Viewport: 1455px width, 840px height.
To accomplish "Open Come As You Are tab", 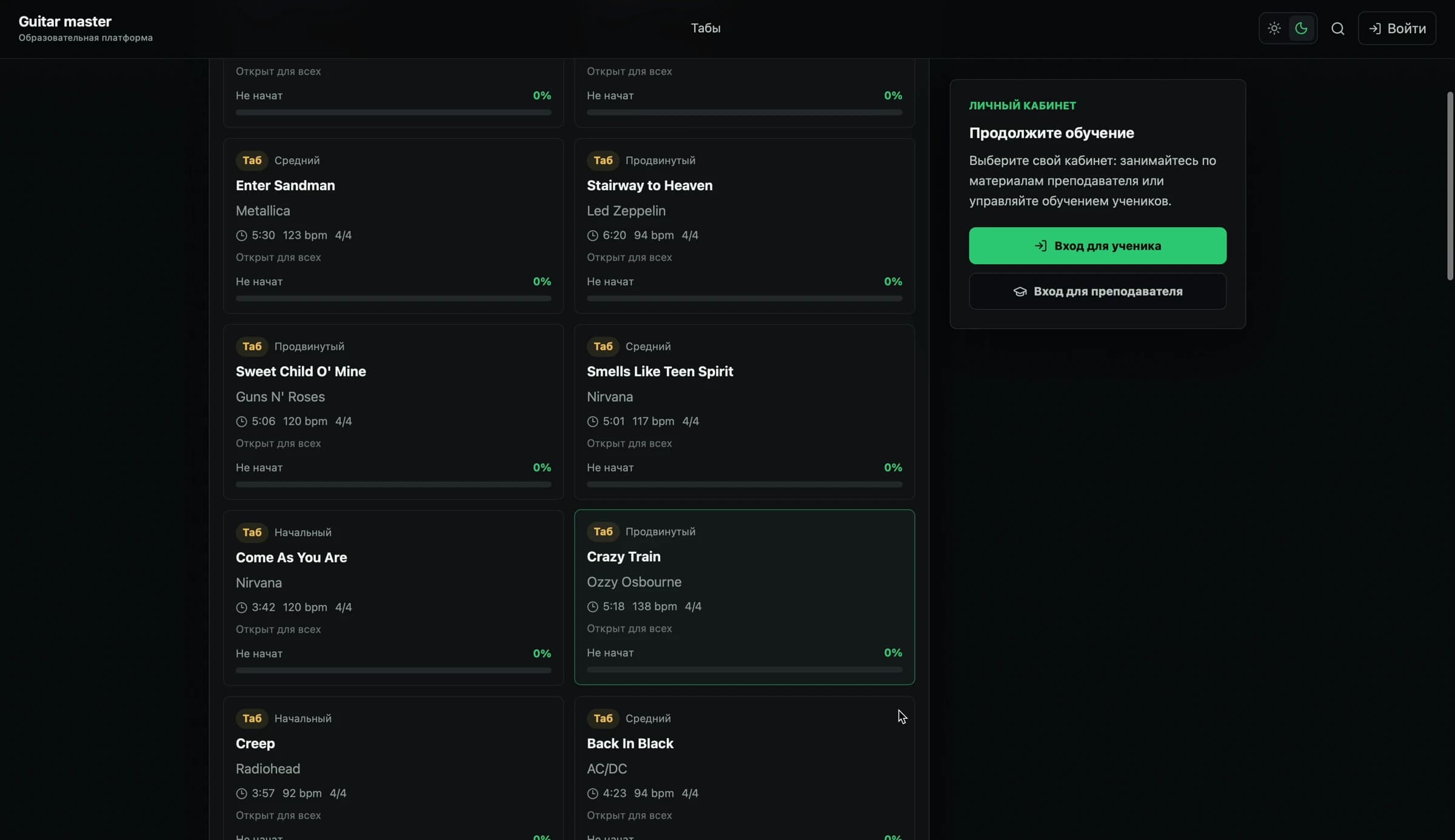I will click(393, 598).
